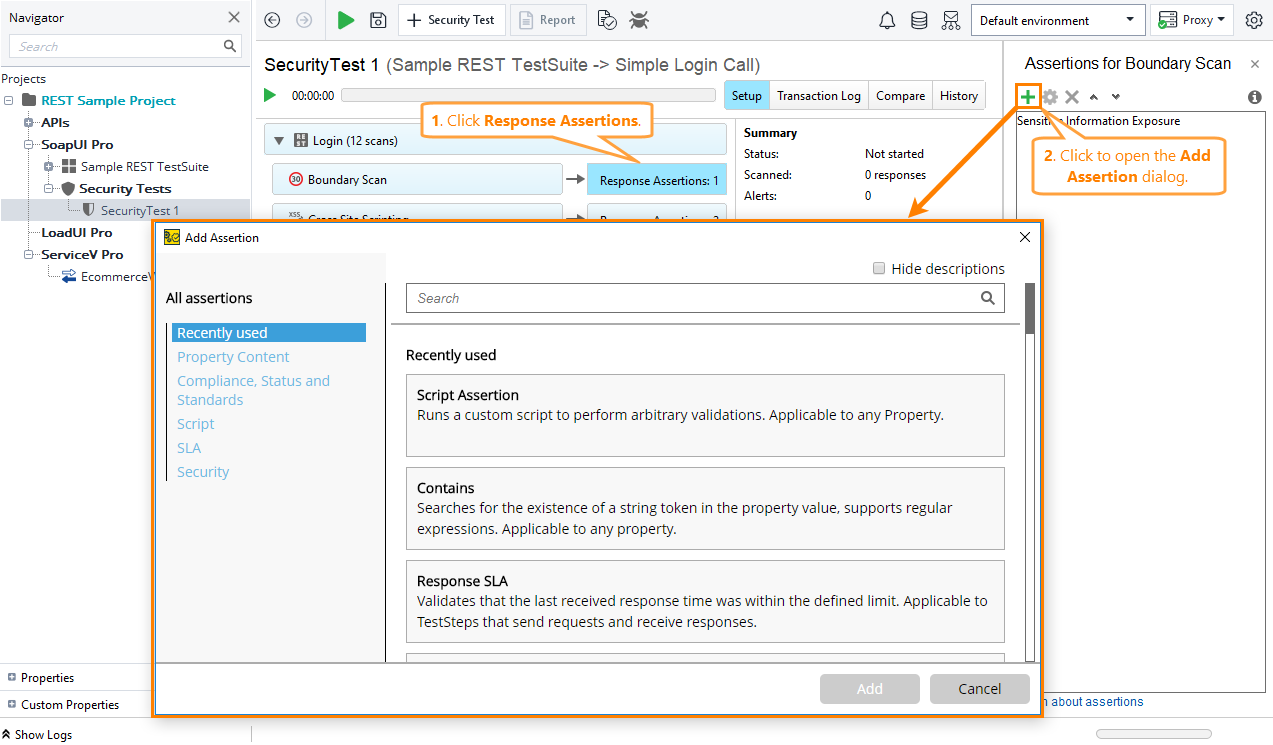1273x745 pixels.
Task: Select the Security assertion category
Action: pyautogui.click(x=203, y=472)
